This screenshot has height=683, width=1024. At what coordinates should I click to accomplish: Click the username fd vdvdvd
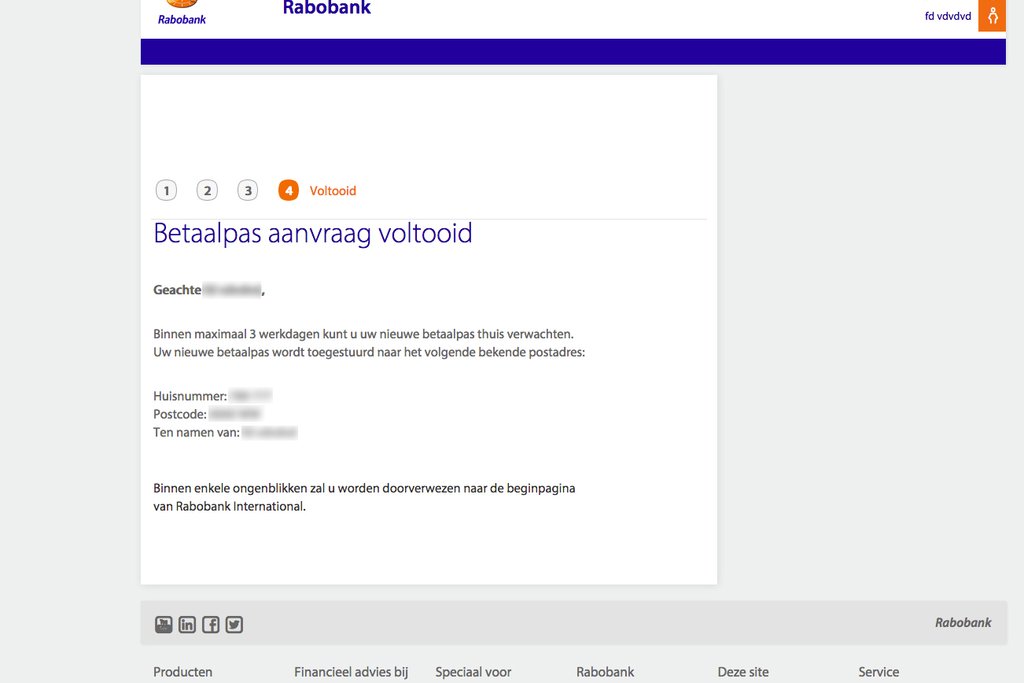(x=947, y=16)
